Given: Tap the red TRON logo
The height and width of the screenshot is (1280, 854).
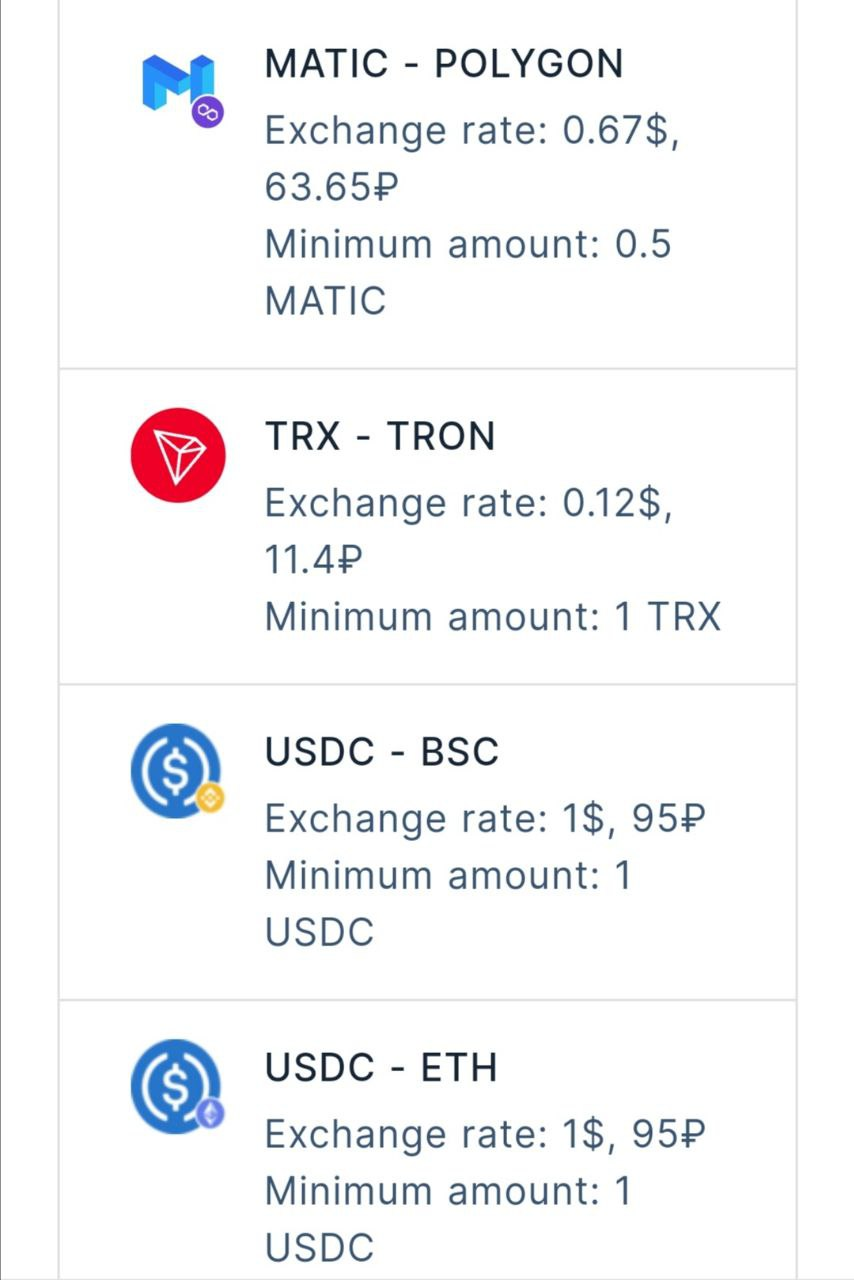Looking at the screenshot, I should [178, 455].
